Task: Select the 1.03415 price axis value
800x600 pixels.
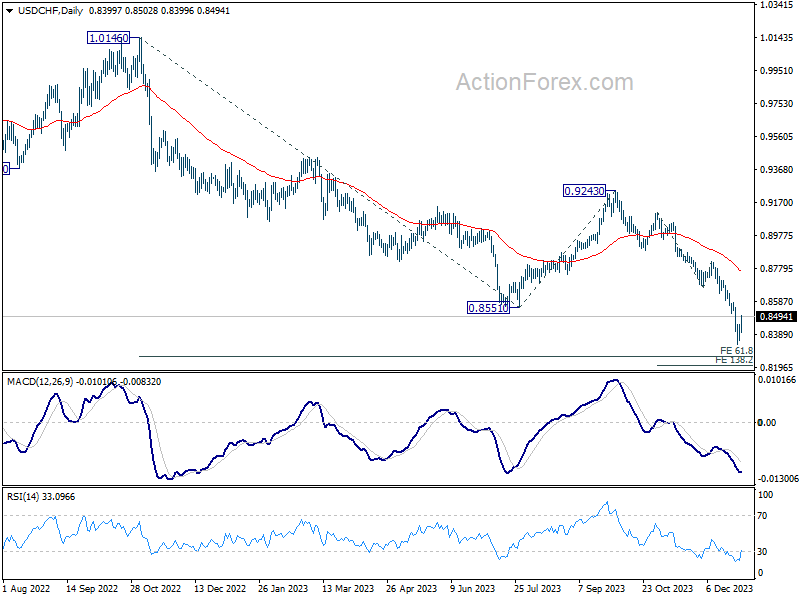Action: [x=776, y=5]
